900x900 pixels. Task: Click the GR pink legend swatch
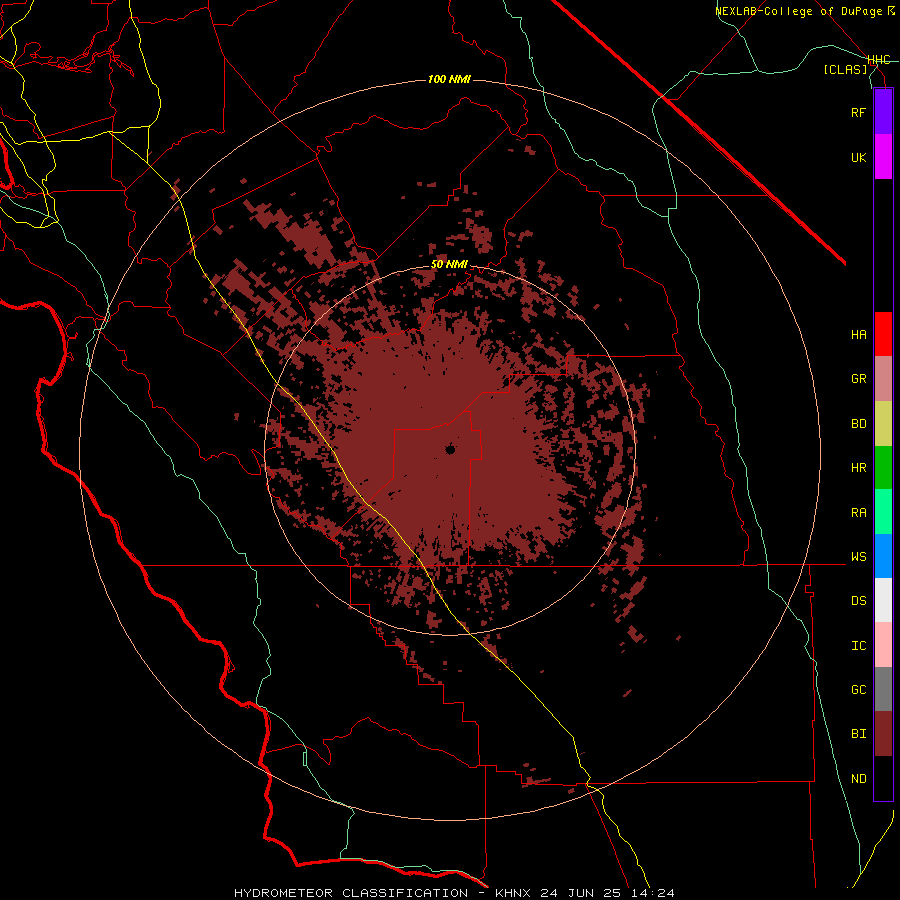(x=883, y=379)
